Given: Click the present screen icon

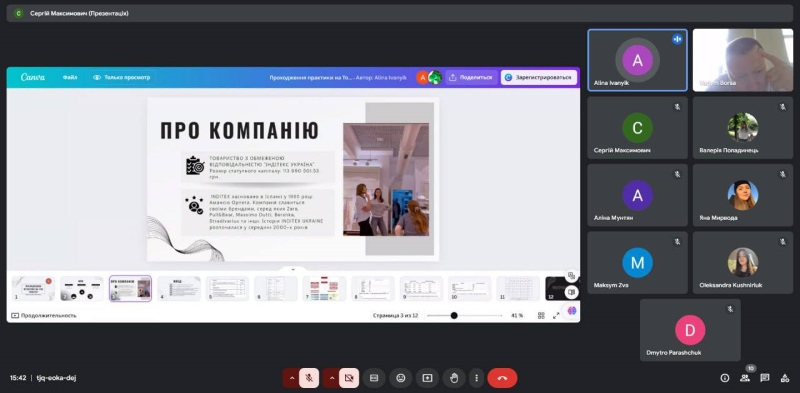Looking at the screenshot, I should click(x=427, y=378).
